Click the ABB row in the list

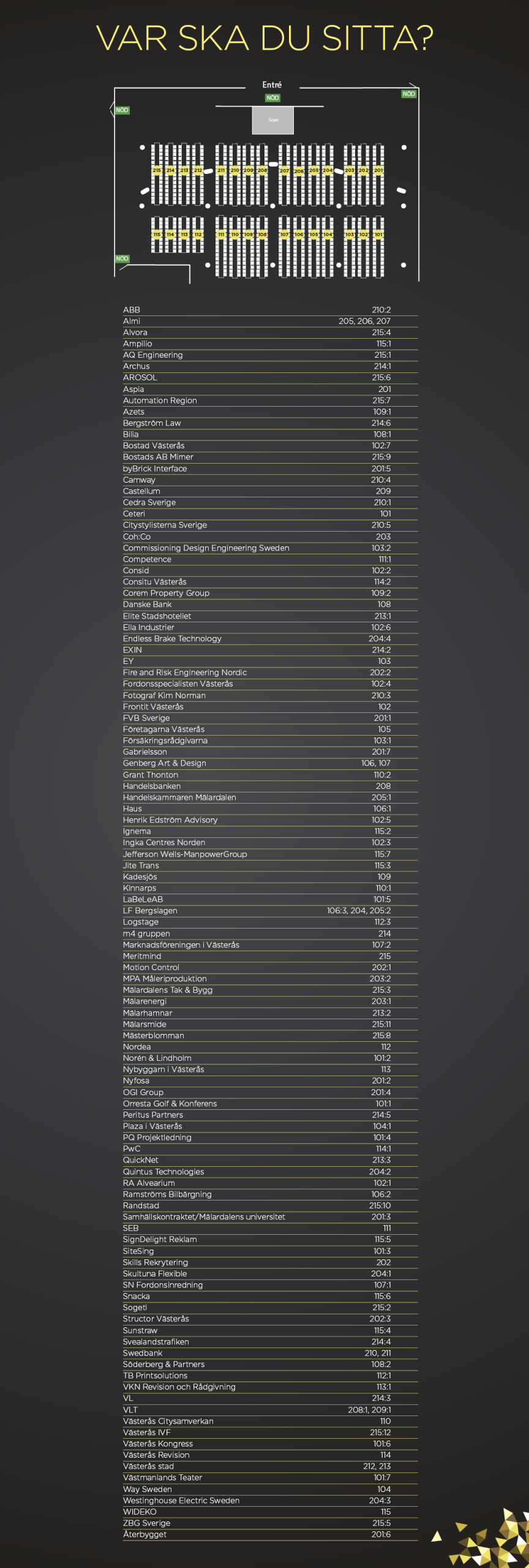point(270,310)
